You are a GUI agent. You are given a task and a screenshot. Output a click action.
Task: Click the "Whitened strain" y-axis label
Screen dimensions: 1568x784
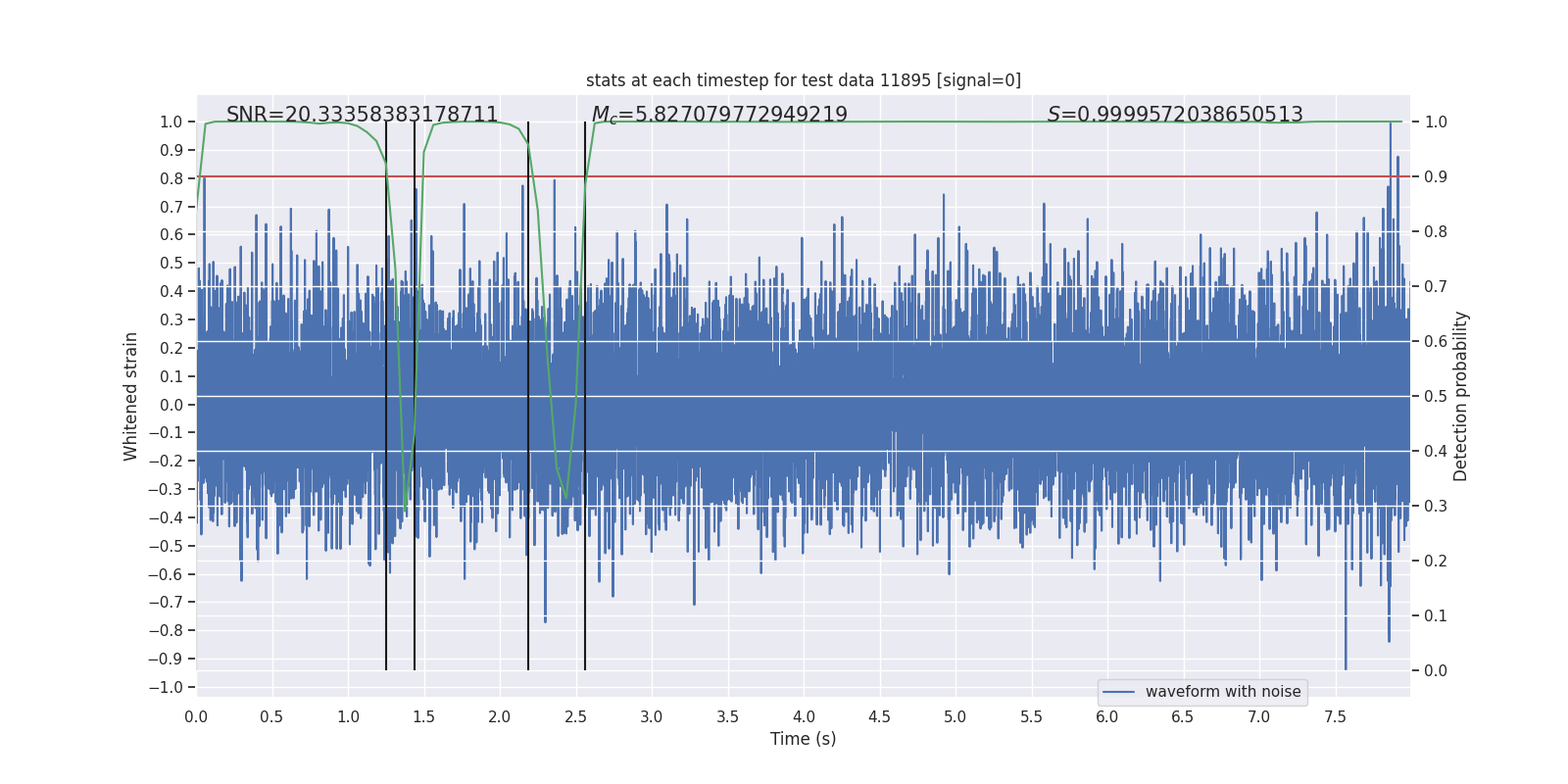(x=131, y=396)
